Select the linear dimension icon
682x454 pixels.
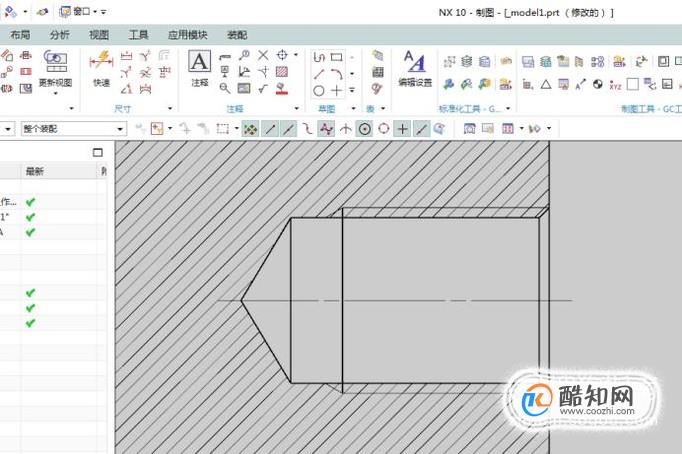point(126,56)
